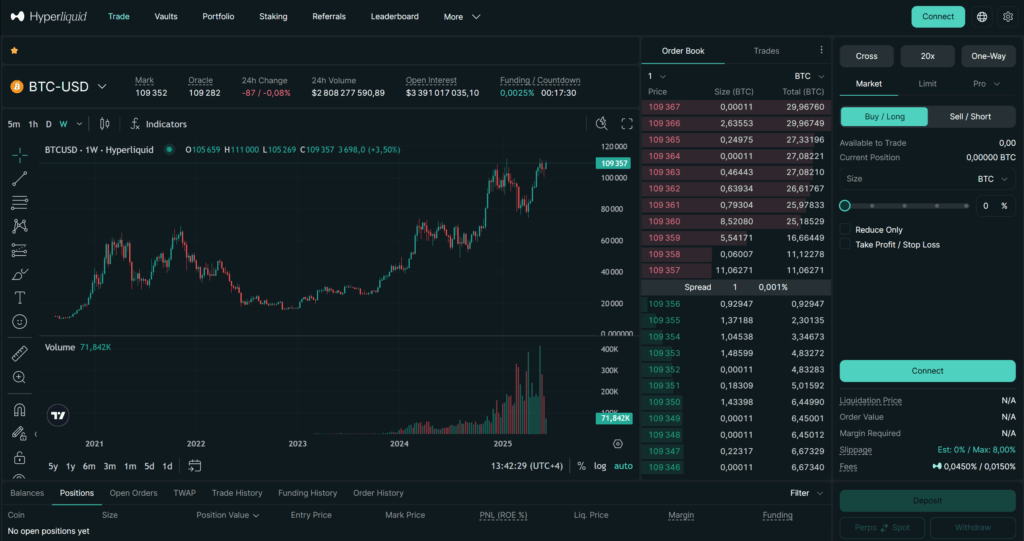Select the XABCD pattern tool

[x=20, y=226]
